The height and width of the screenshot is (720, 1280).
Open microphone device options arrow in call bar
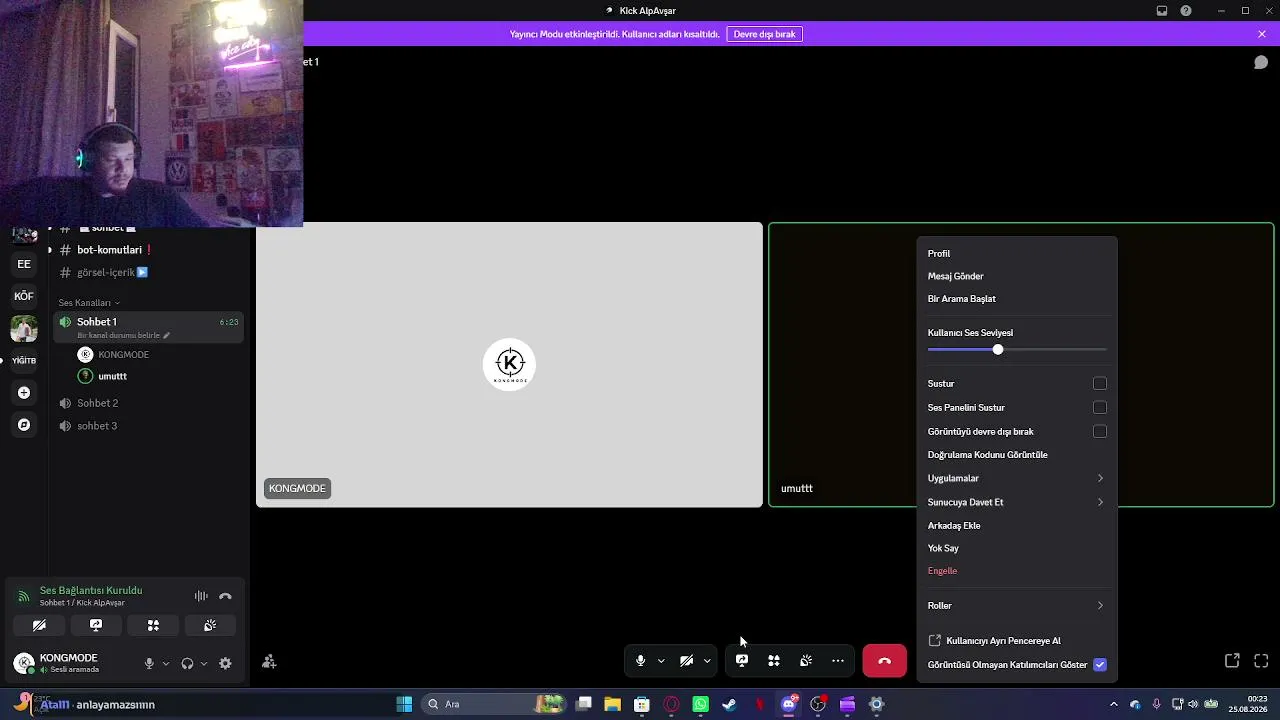661,661
